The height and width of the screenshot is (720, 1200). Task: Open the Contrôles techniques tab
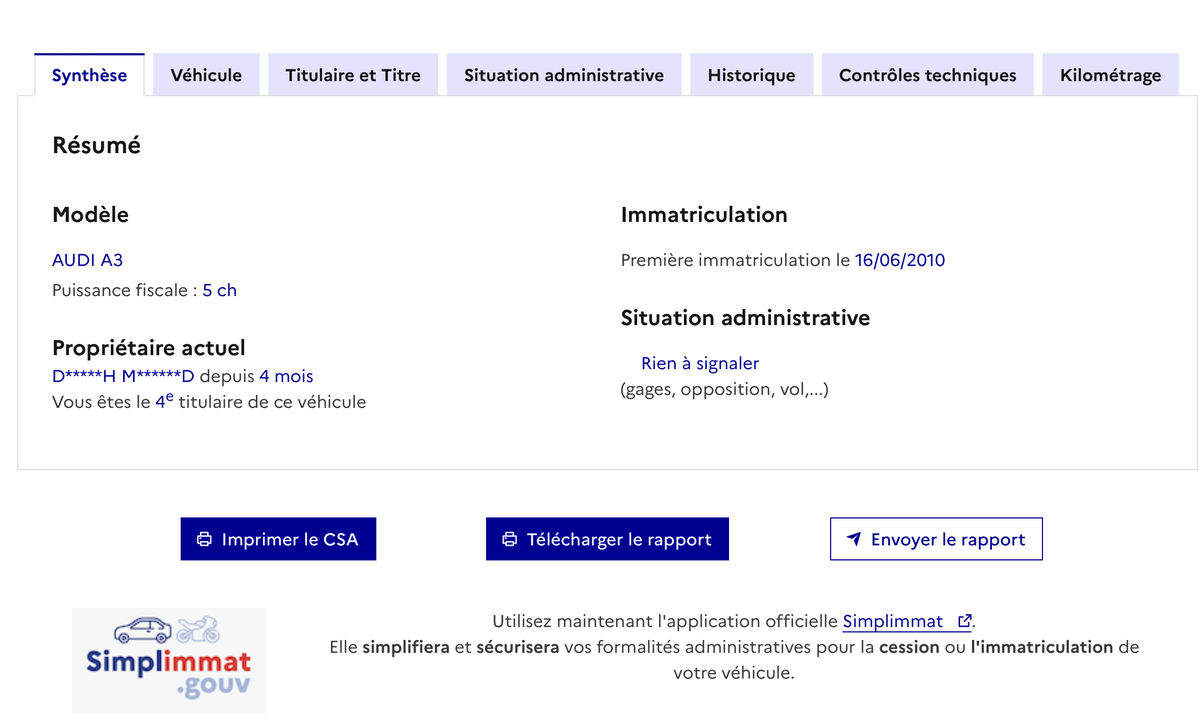[x=927, y=75]
